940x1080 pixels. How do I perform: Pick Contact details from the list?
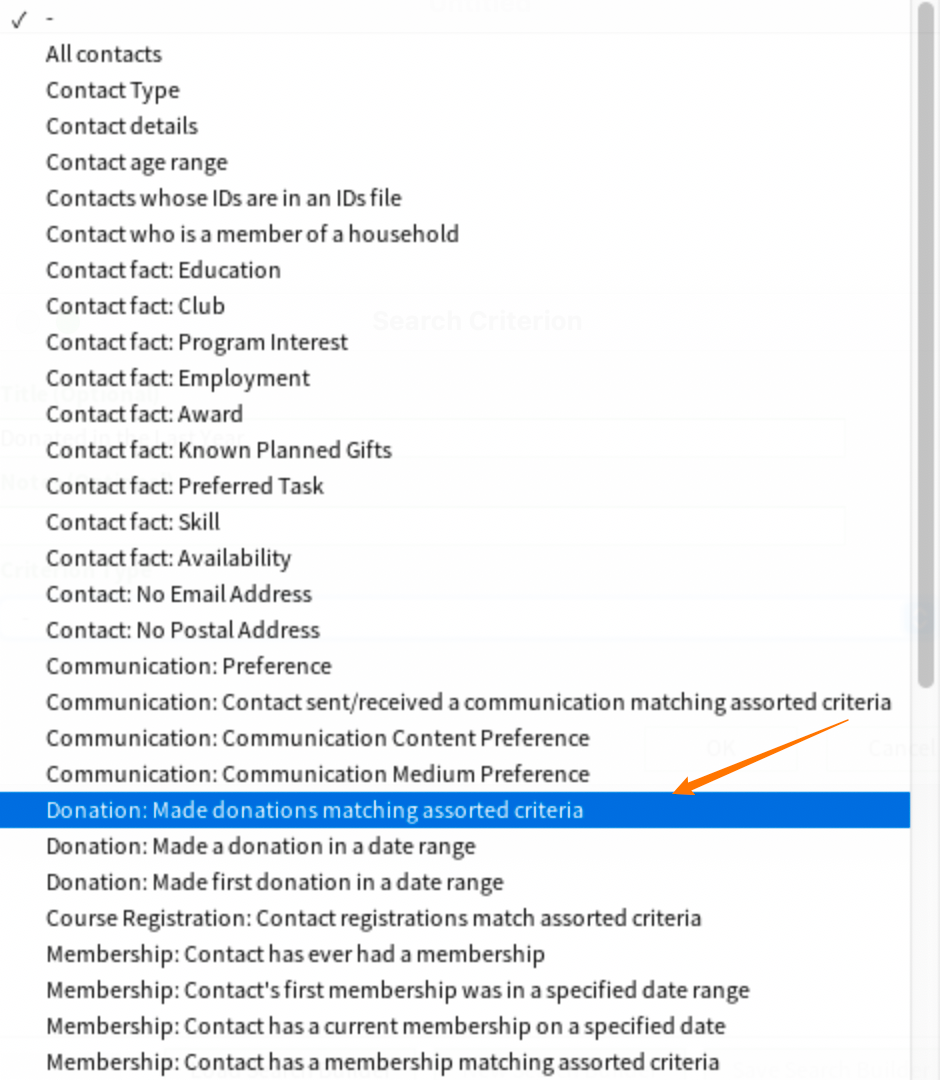455,126
